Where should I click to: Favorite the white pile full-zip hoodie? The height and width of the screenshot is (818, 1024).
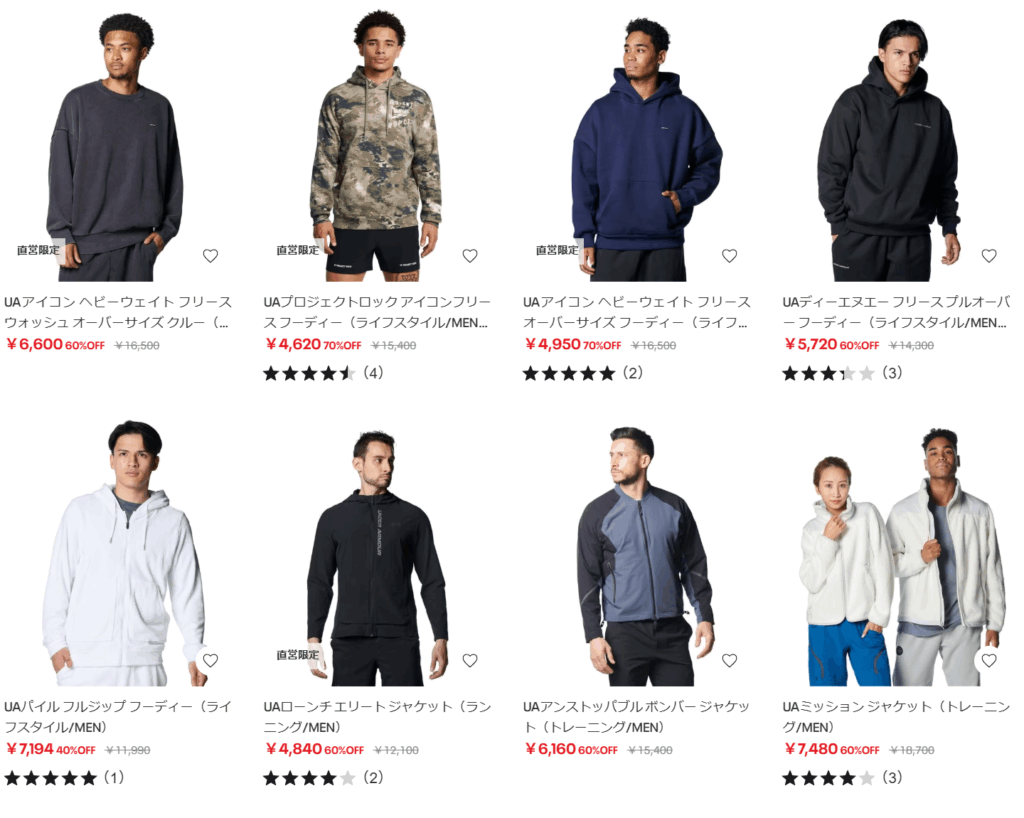[210, 661]
